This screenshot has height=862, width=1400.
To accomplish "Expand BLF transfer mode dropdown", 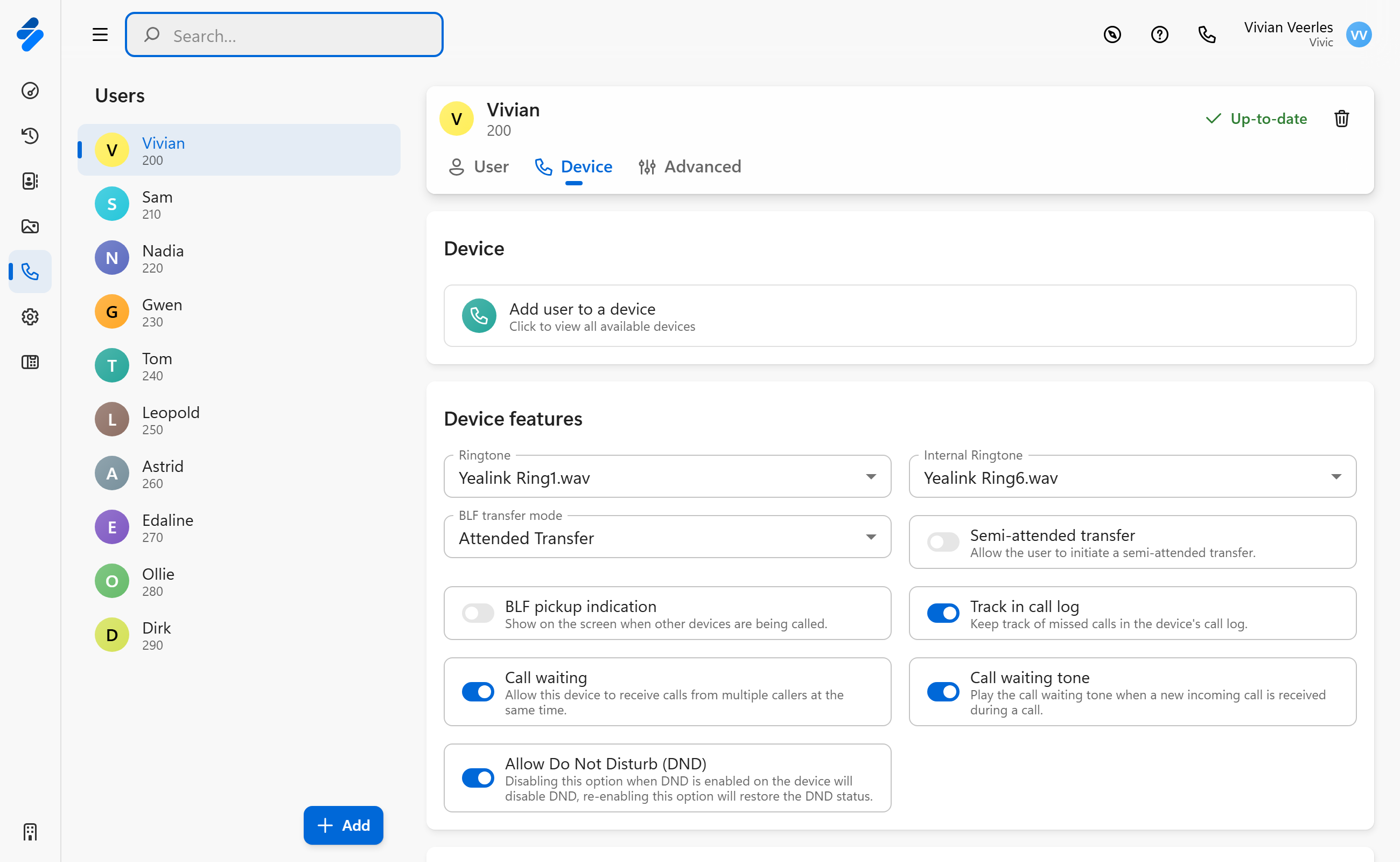I will pos(667,537).
